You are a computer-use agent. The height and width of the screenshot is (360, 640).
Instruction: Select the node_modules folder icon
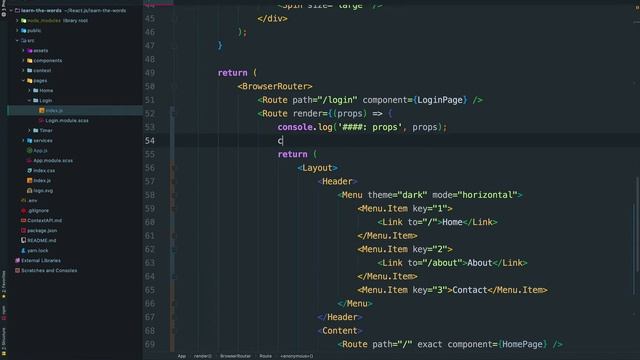coord(24,20)
